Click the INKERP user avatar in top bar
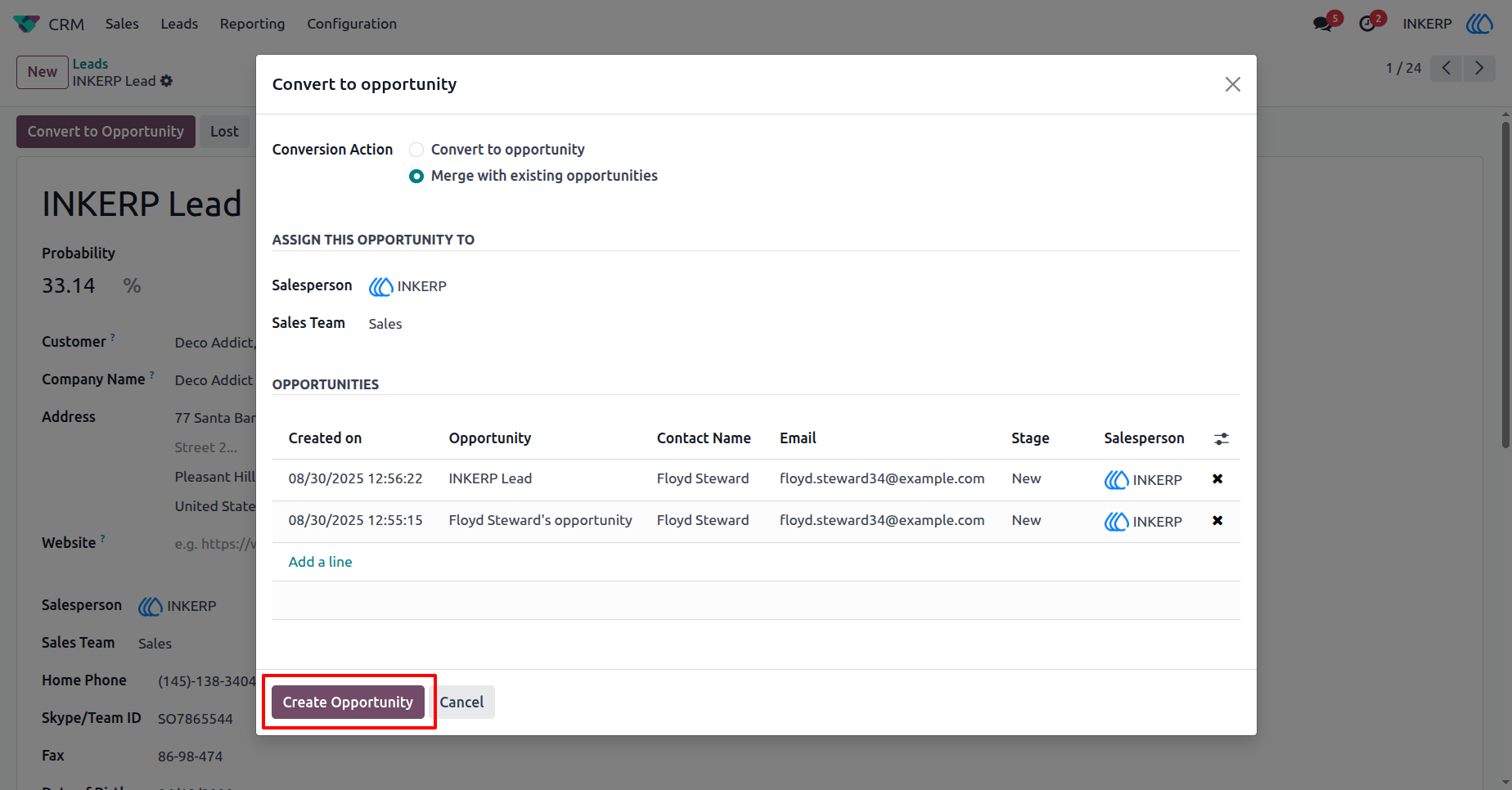Image resolution: width=1512 pixels, height=790 pixels. [x=1479, y=24]
